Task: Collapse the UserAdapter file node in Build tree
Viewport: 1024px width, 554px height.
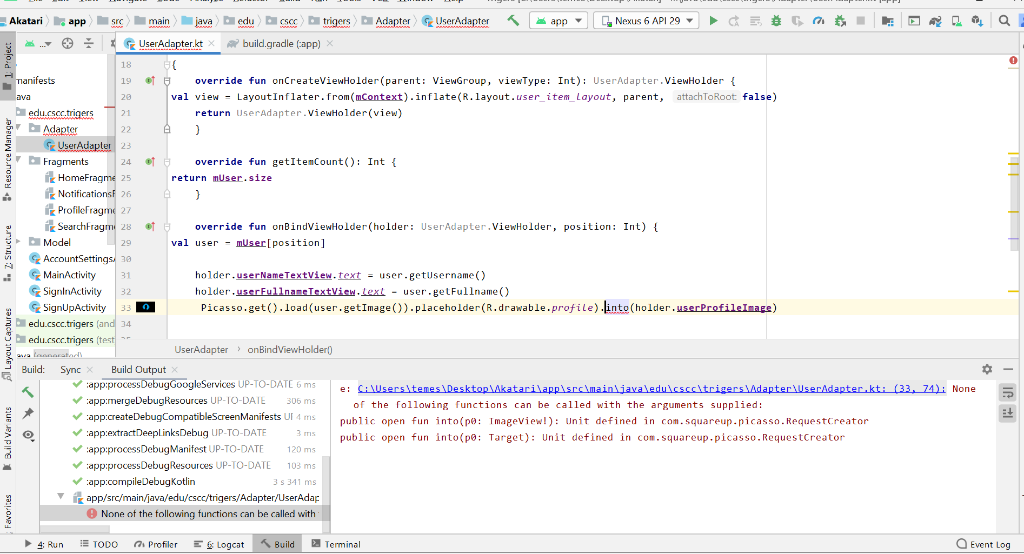Action: pos(61,497)
